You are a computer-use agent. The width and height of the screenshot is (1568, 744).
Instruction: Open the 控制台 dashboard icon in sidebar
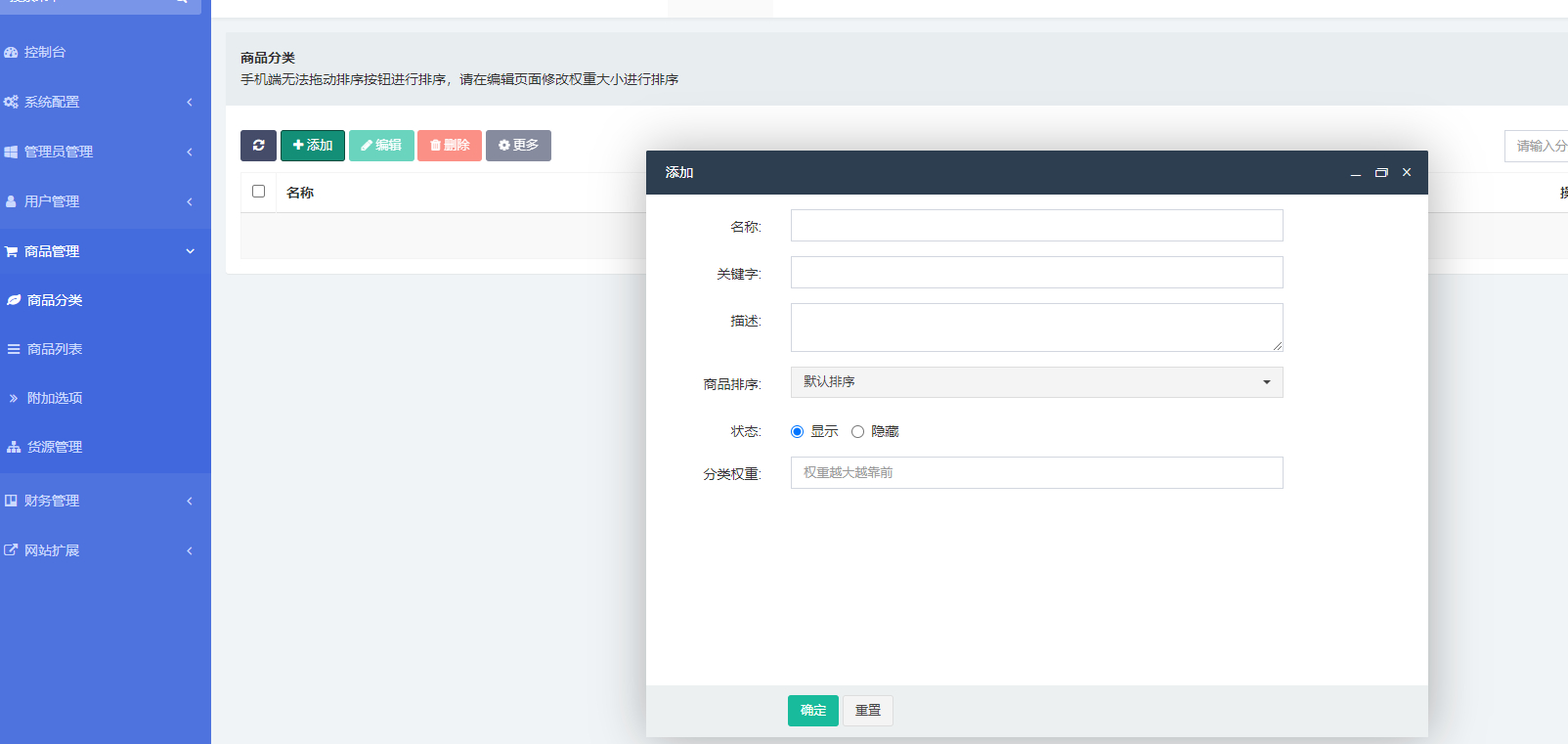[x=11, y=53]
